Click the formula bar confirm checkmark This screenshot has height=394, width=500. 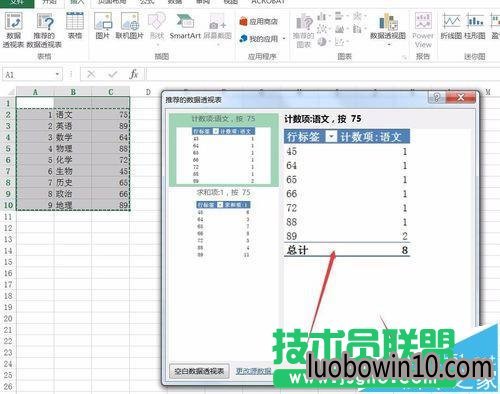pos(112,74)
